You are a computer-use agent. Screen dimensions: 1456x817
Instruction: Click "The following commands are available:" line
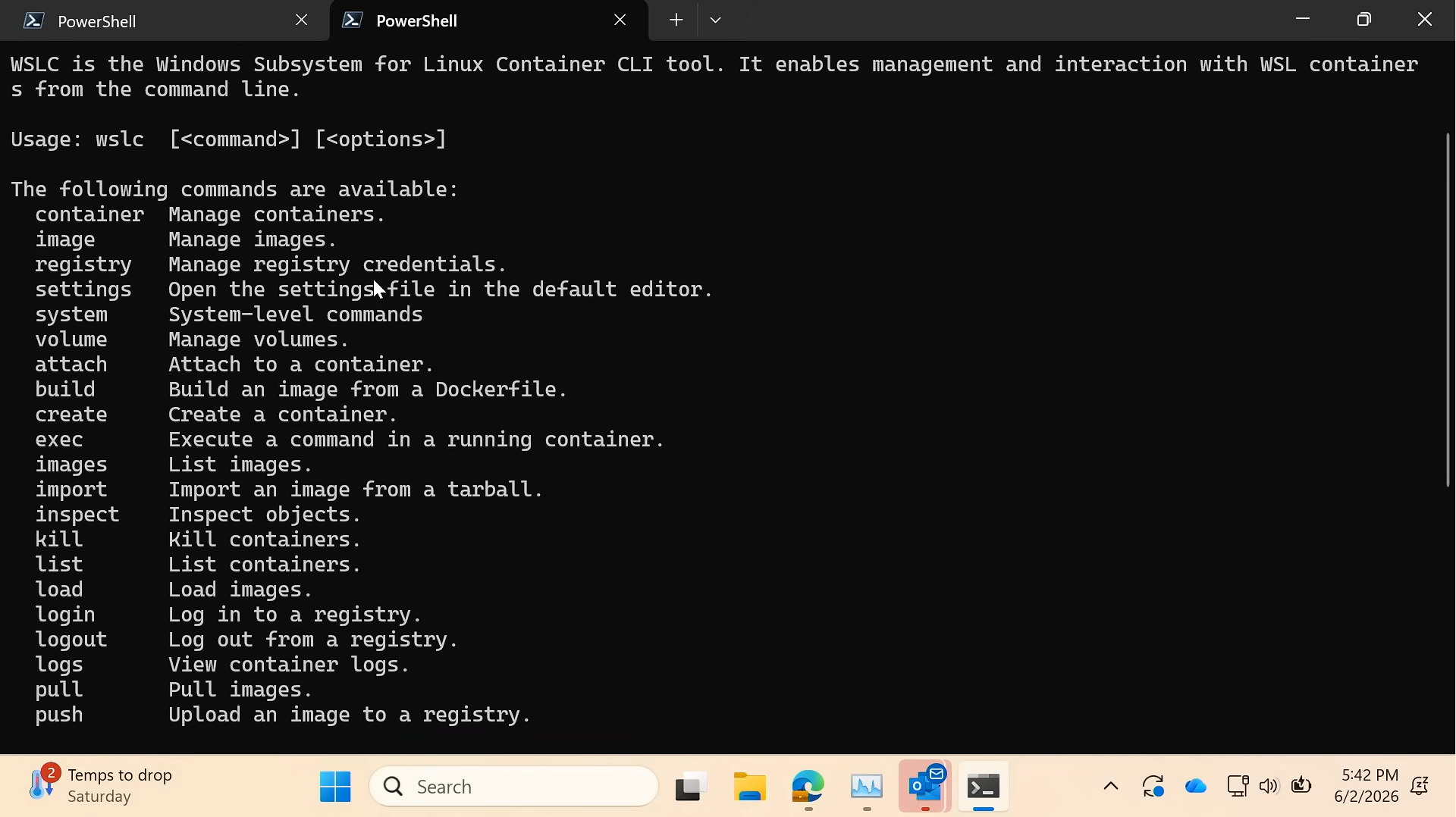[x=235, y=190]
